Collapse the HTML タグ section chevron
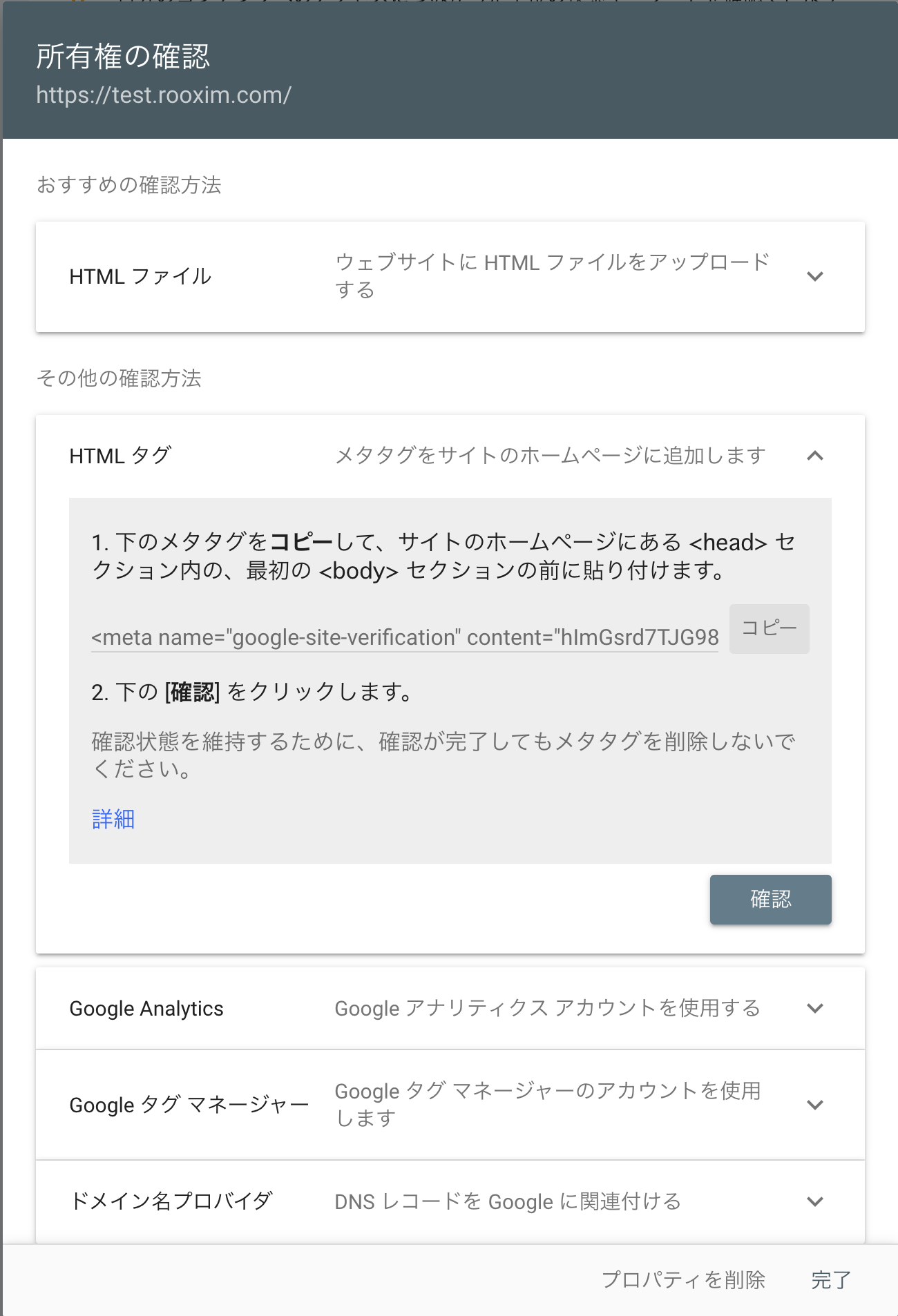Viewport: 898px width, 1316px height. [815, 456]
